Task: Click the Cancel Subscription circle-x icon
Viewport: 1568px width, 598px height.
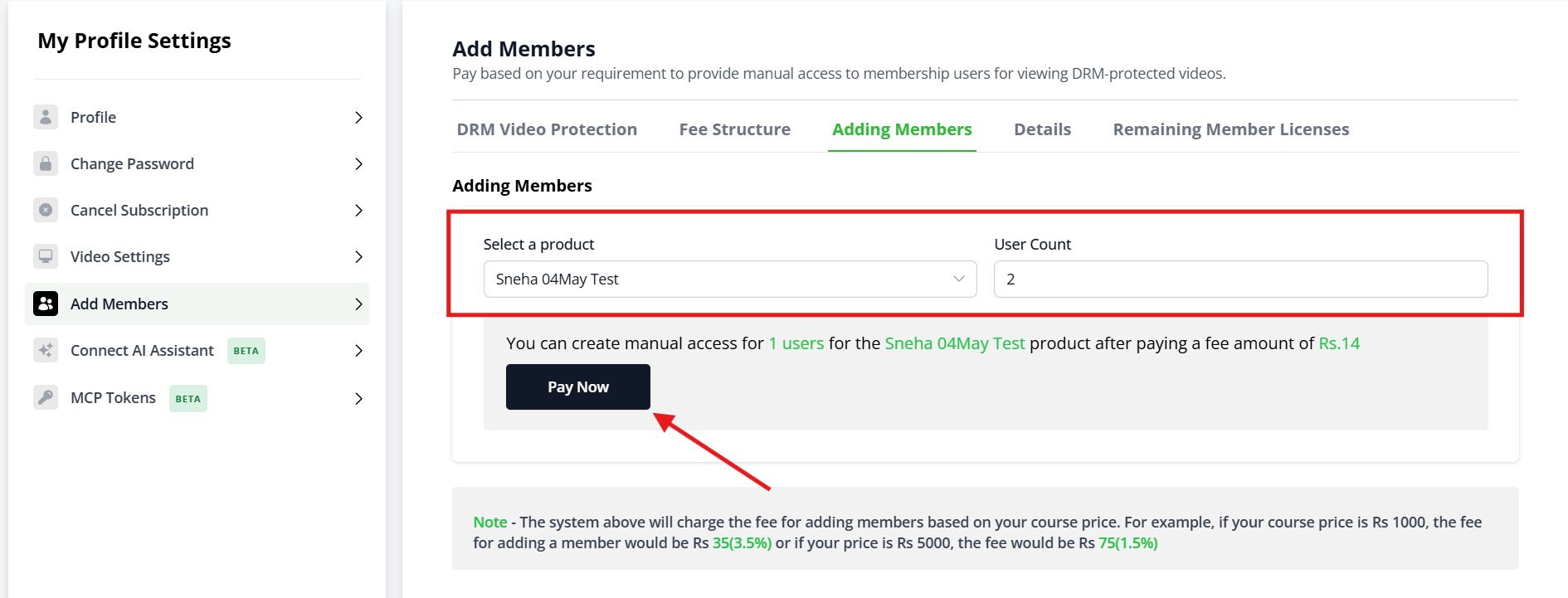Action: [46, 210]
